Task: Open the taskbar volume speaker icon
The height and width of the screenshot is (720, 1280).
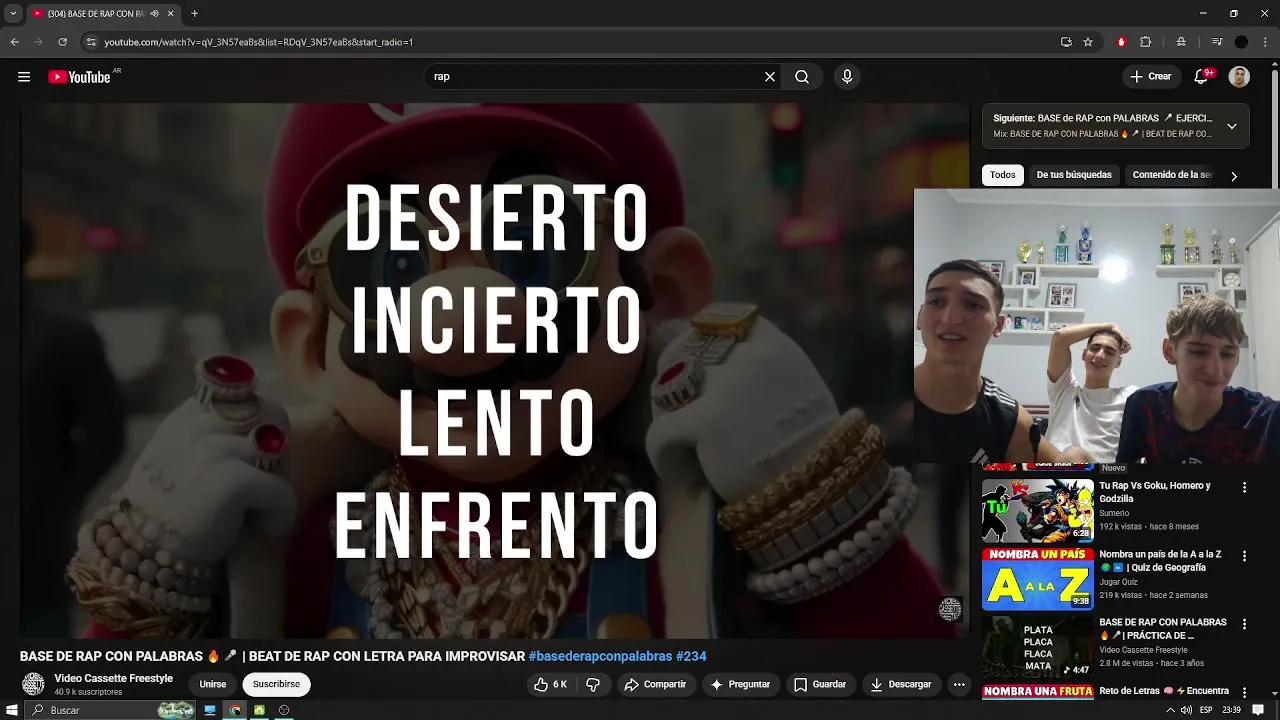Action: coord(1186,710)
